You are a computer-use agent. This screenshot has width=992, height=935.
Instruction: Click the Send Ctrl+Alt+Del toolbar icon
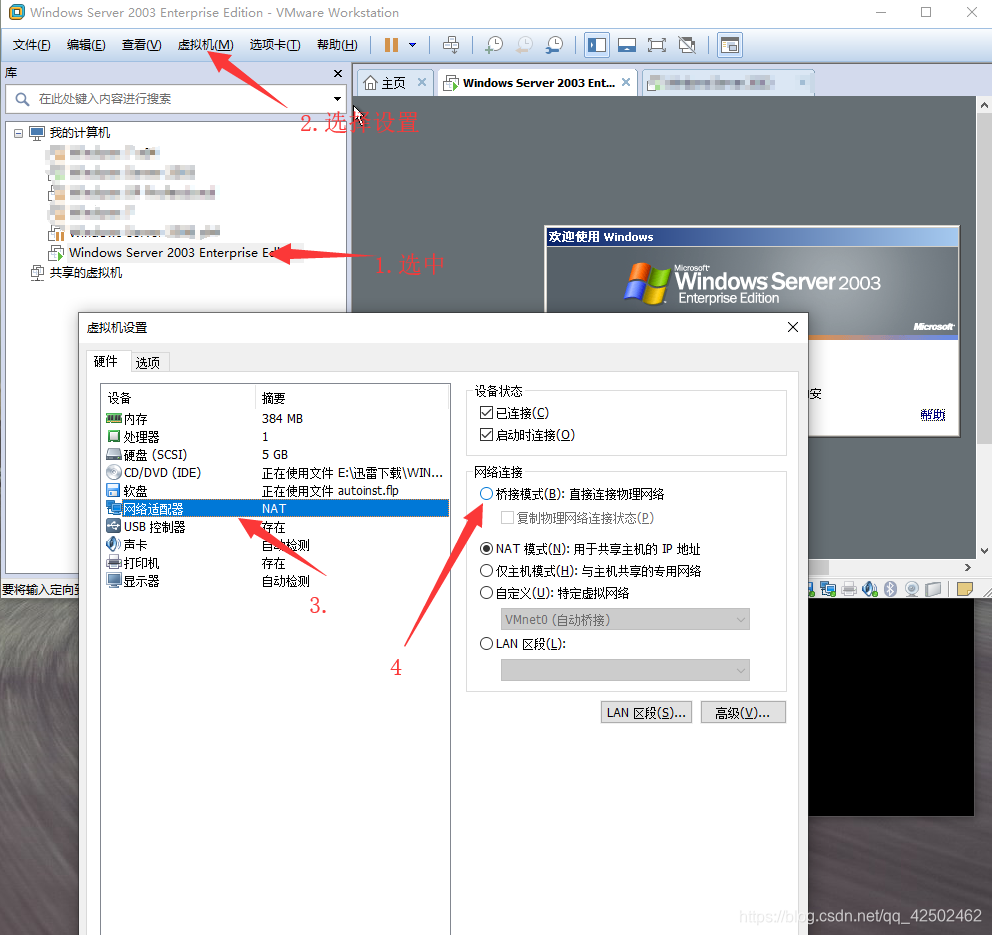pyautogui.click(x=451, y=45)
